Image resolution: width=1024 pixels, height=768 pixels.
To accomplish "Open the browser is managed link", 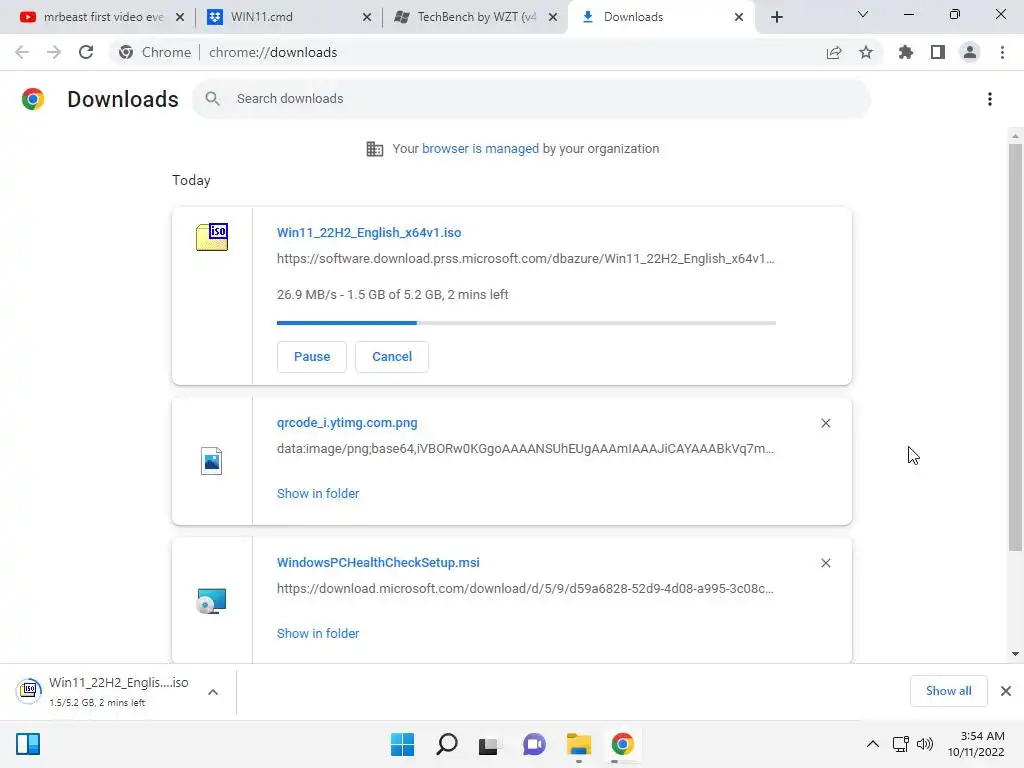I will coord(480,149).
